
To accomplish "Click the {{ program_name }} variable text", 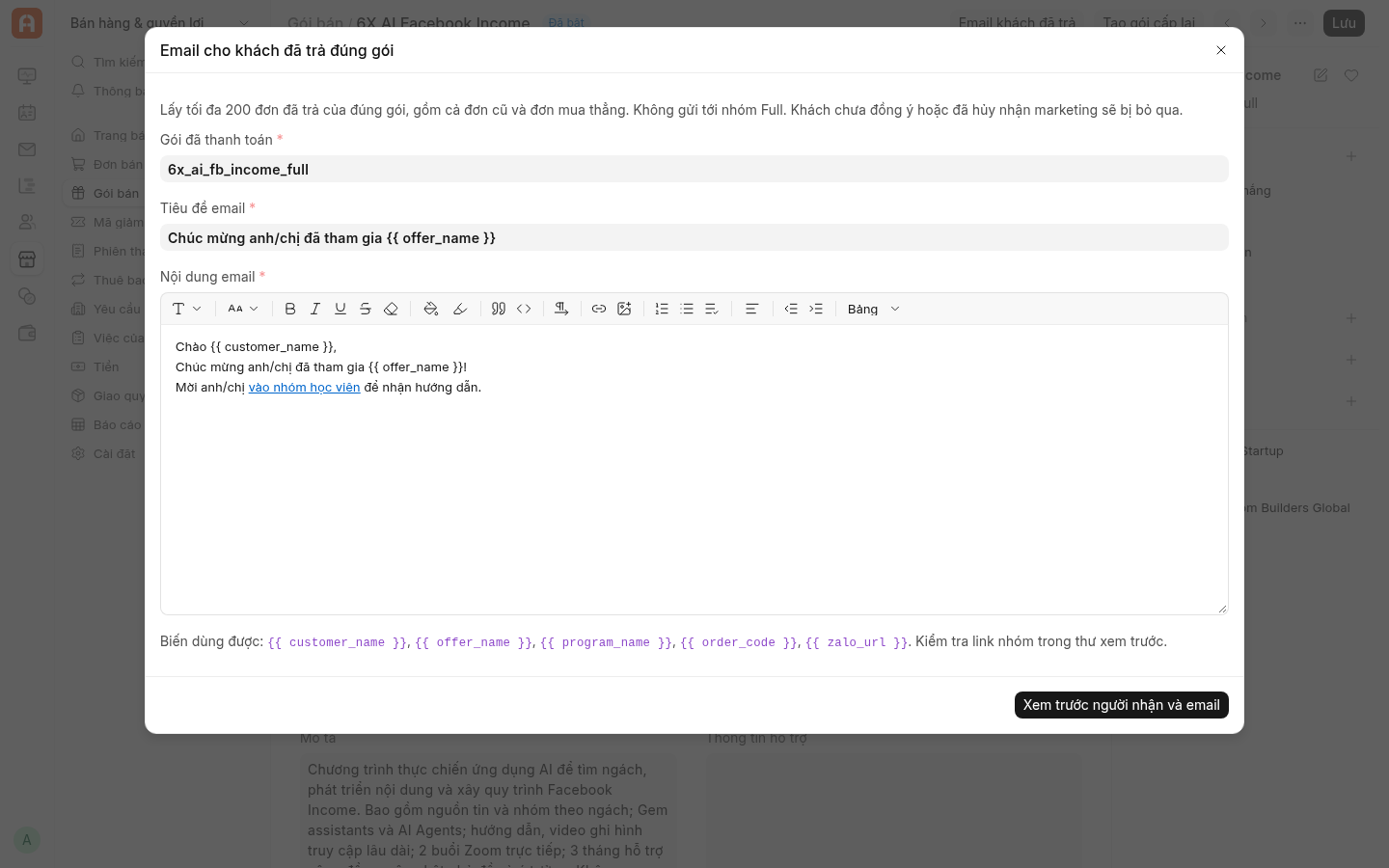I will tap(606, 642).
